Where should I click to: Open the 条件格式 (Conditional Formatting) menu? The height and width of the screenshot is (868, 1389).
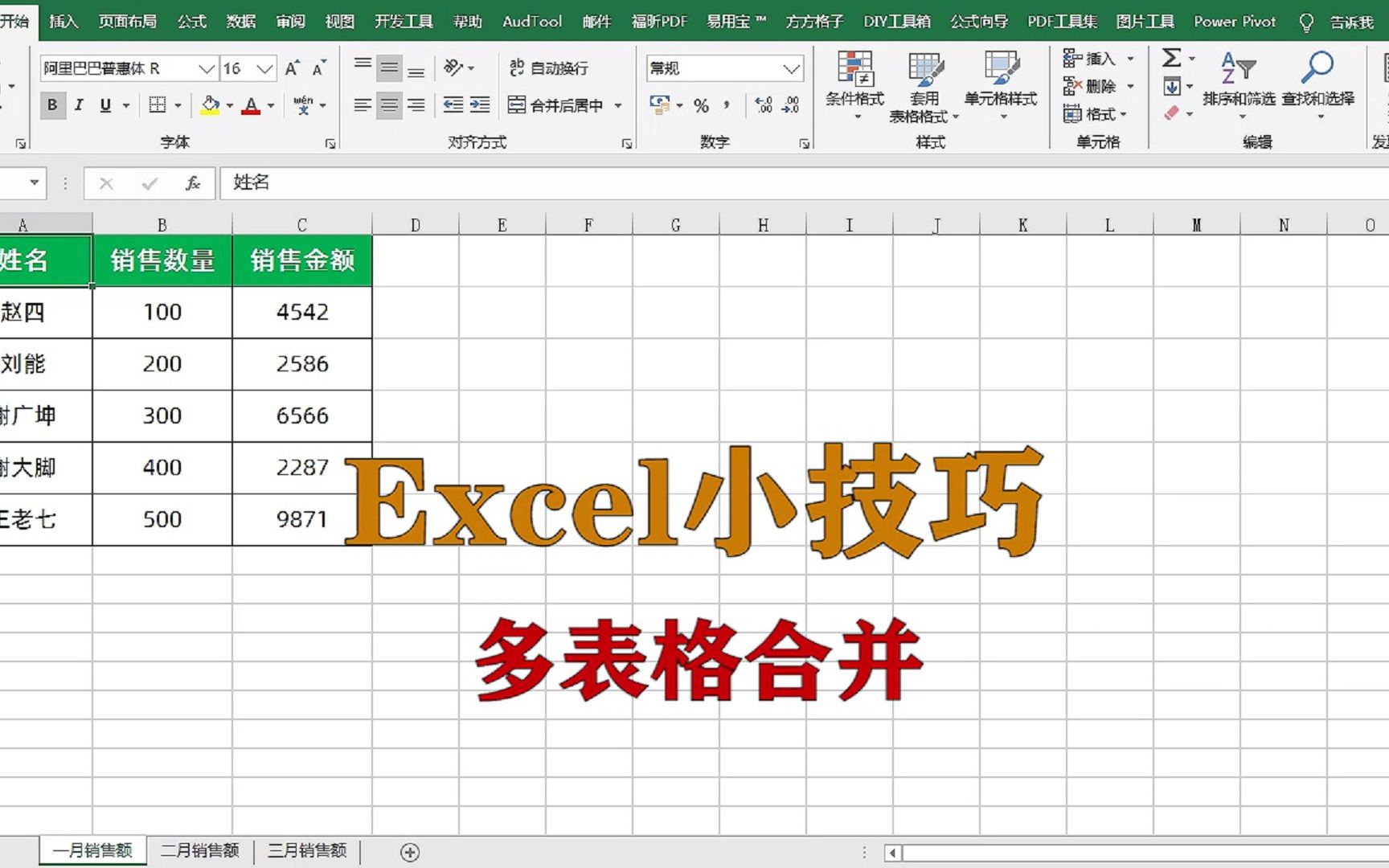click(856, 84)
